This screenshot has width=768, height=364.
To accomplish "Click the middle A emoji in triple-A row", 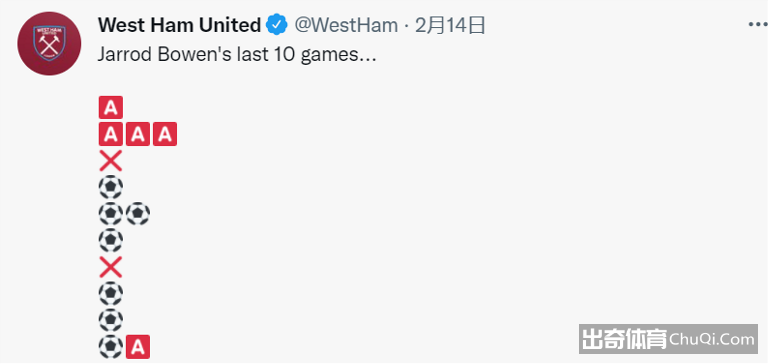I will [138, 134].
